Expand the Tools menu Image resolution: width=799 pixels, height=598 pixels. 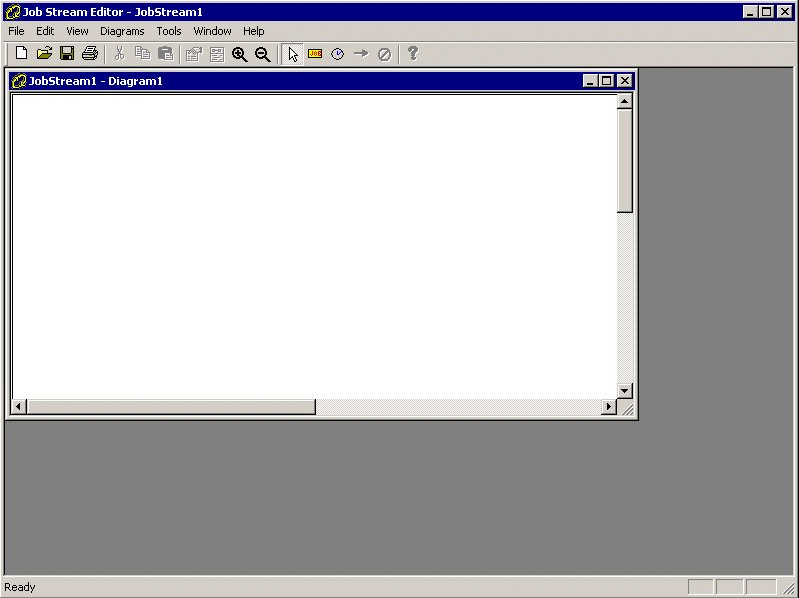tap(169, 31)
